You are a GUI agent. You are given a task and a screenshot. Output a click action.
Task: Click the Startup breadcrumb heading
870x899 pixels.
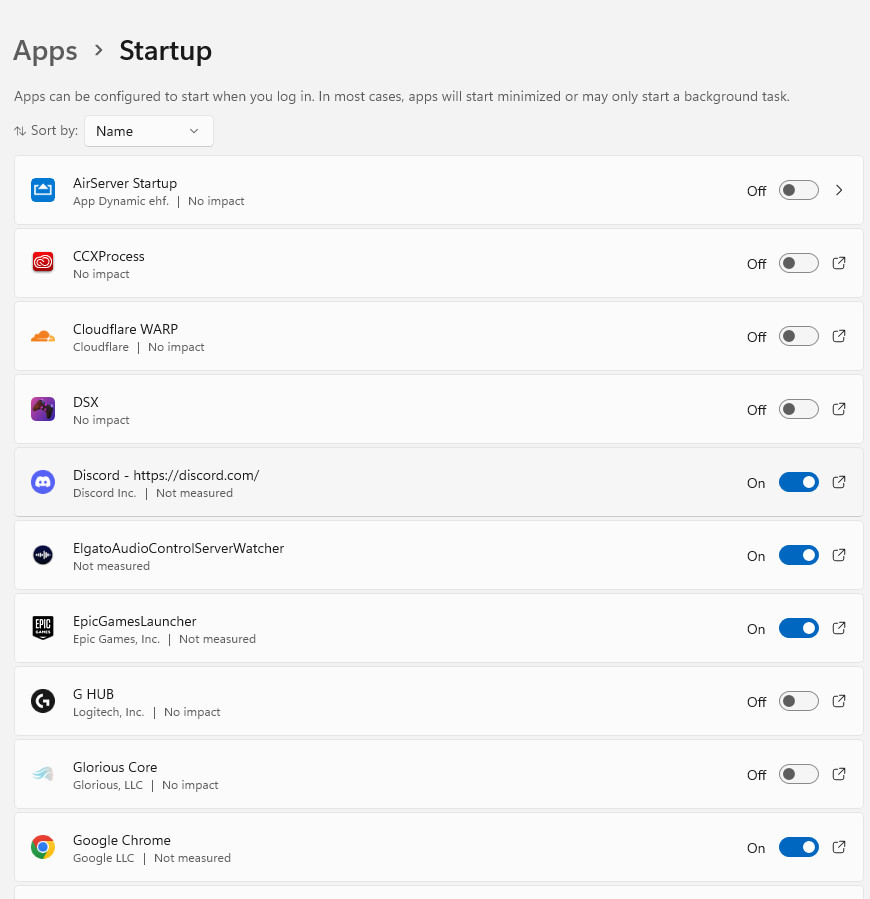coord(166,50)
